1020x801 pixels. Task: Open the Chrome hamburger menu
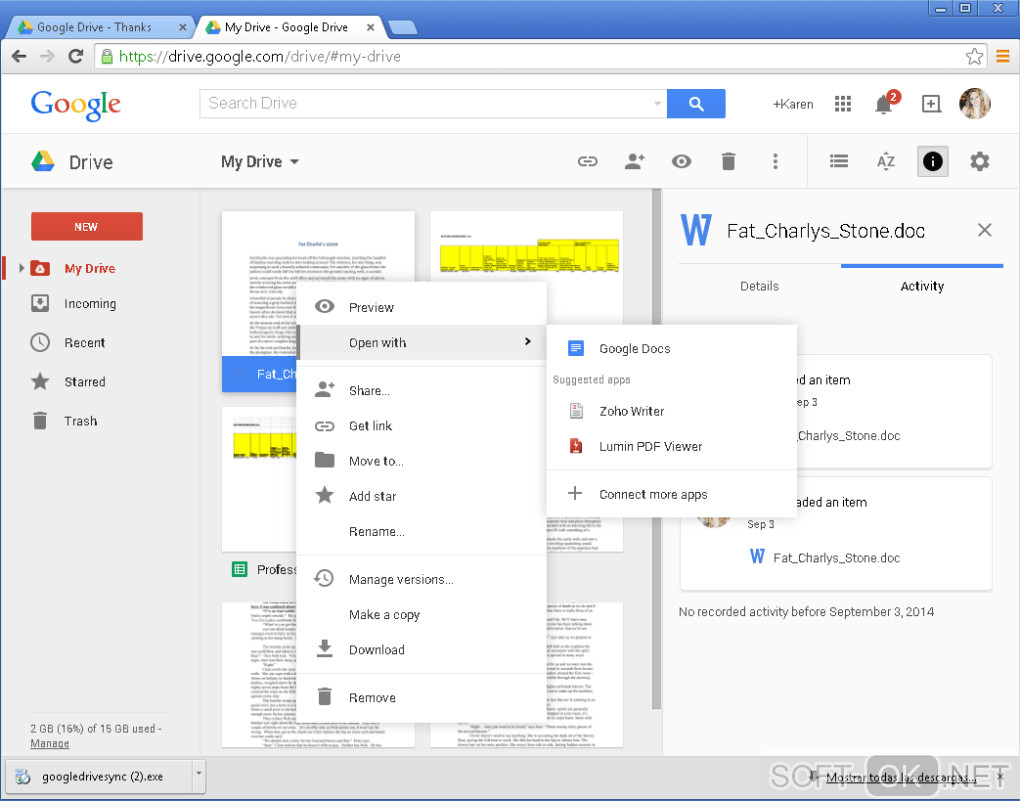[1002, 57]
